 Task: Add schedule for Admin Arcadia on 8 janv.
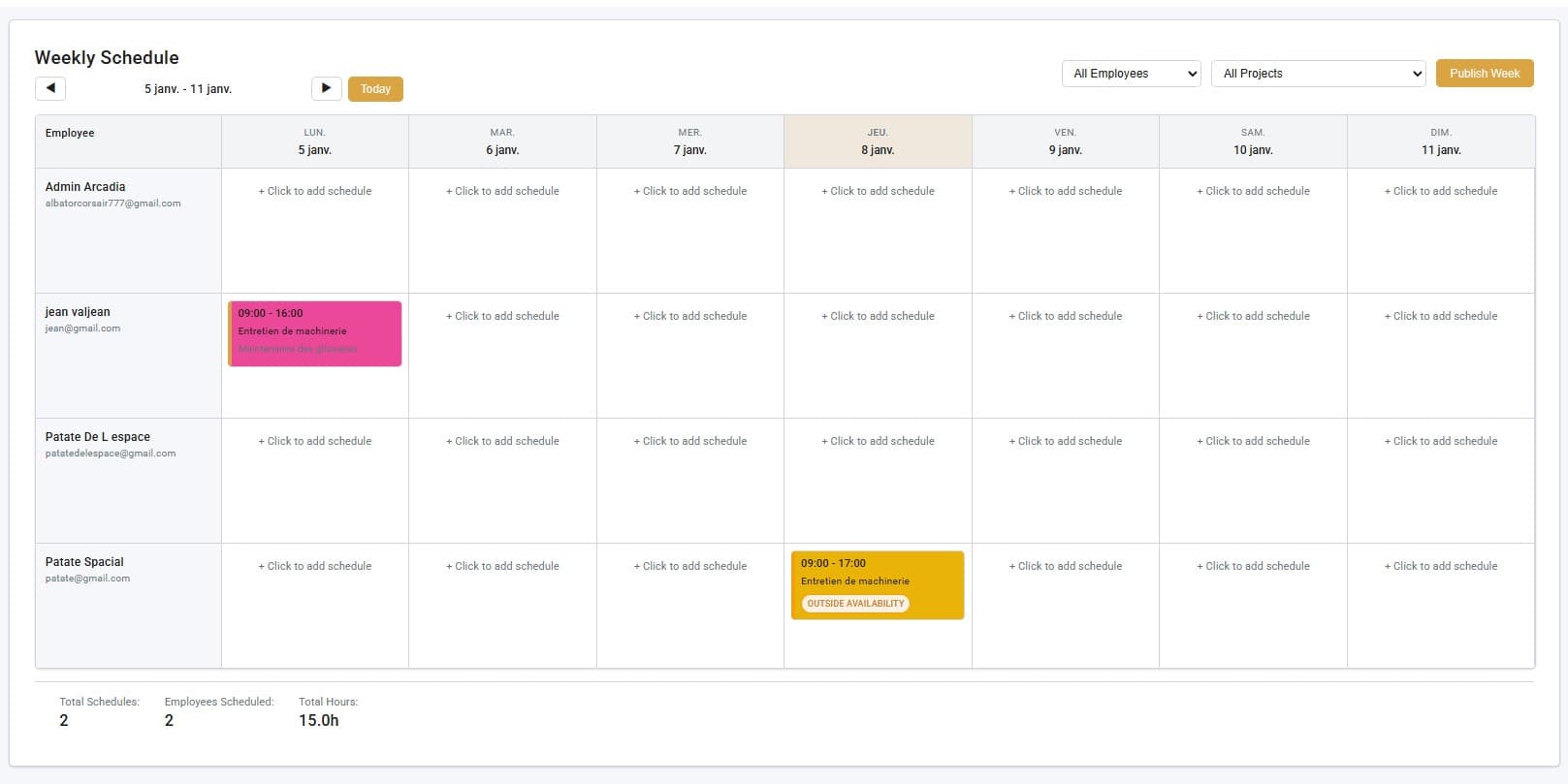879,191
